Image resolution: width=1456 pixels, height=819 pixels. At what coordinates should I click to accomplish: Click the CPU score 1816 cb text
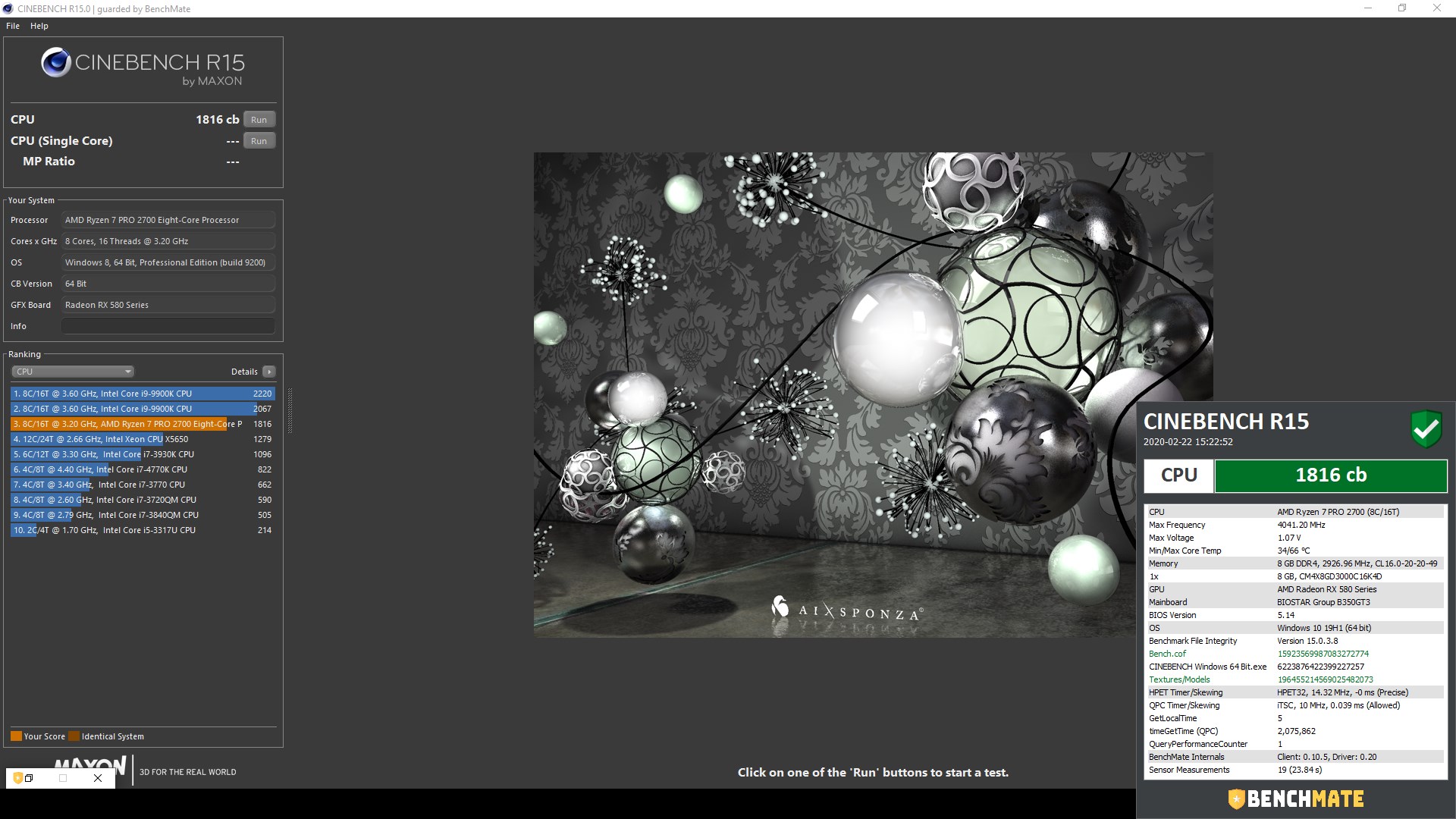click(x=218, y=120)
